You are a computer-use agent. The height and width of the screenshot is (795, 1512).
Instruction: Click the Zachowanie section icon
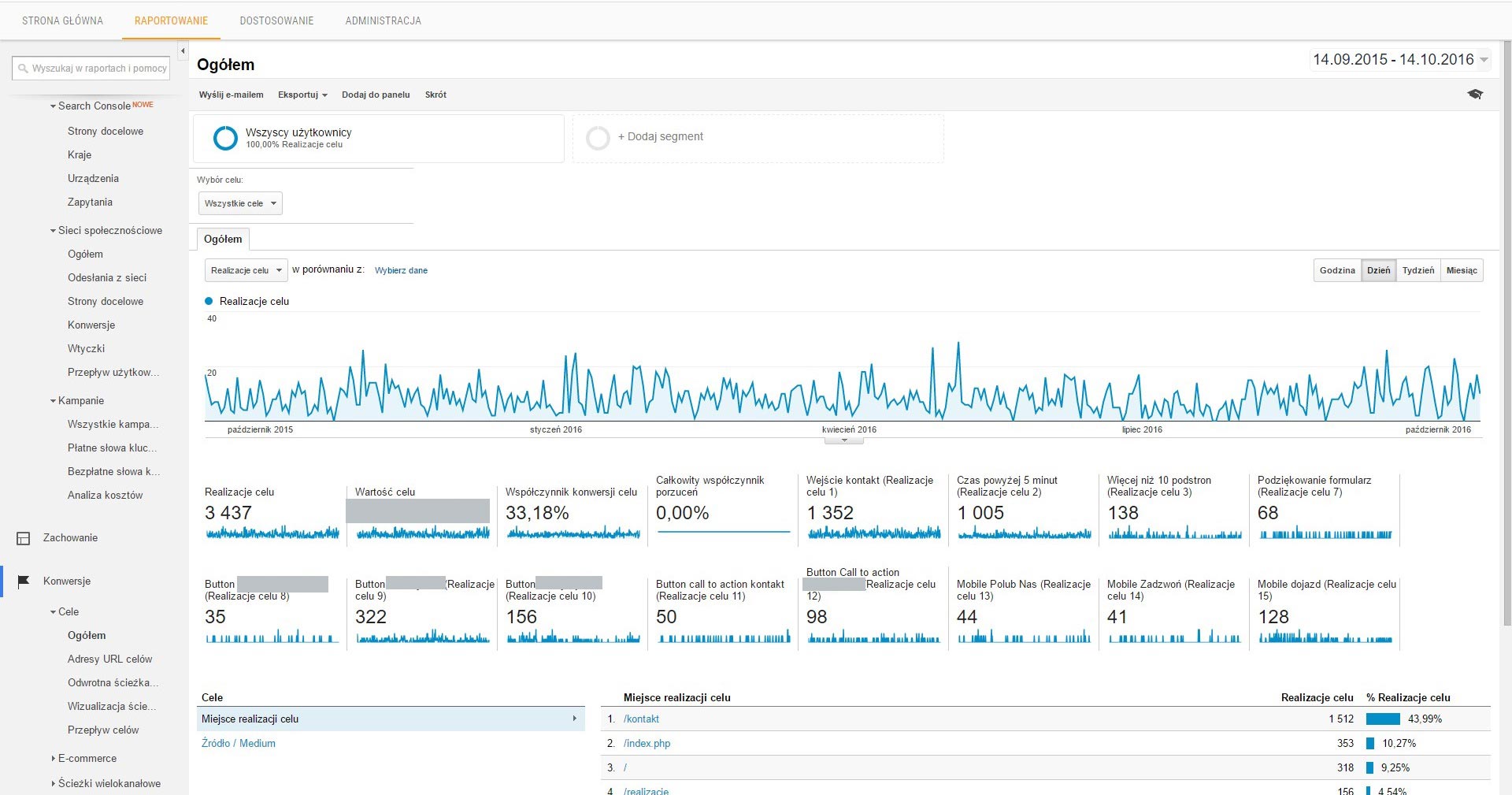pyautogui.click(x=24, y=538)
